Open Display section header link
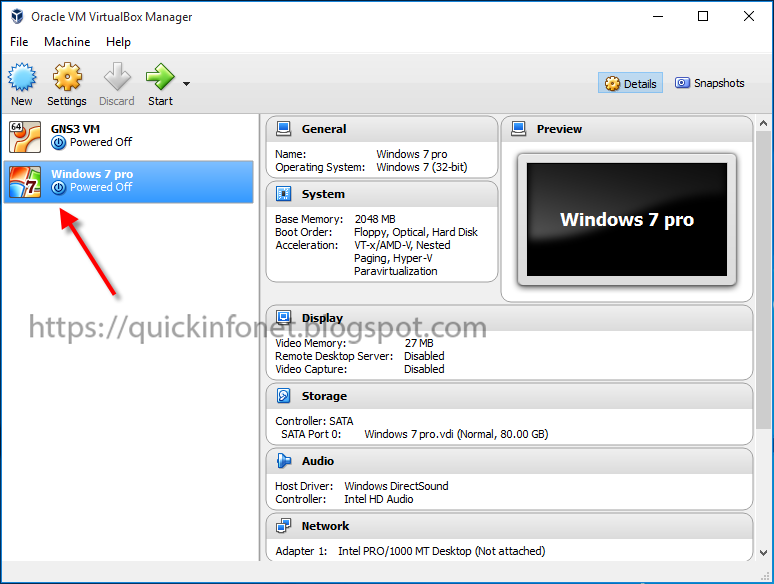This screenshot has height=584, width=774. [322, 318]
